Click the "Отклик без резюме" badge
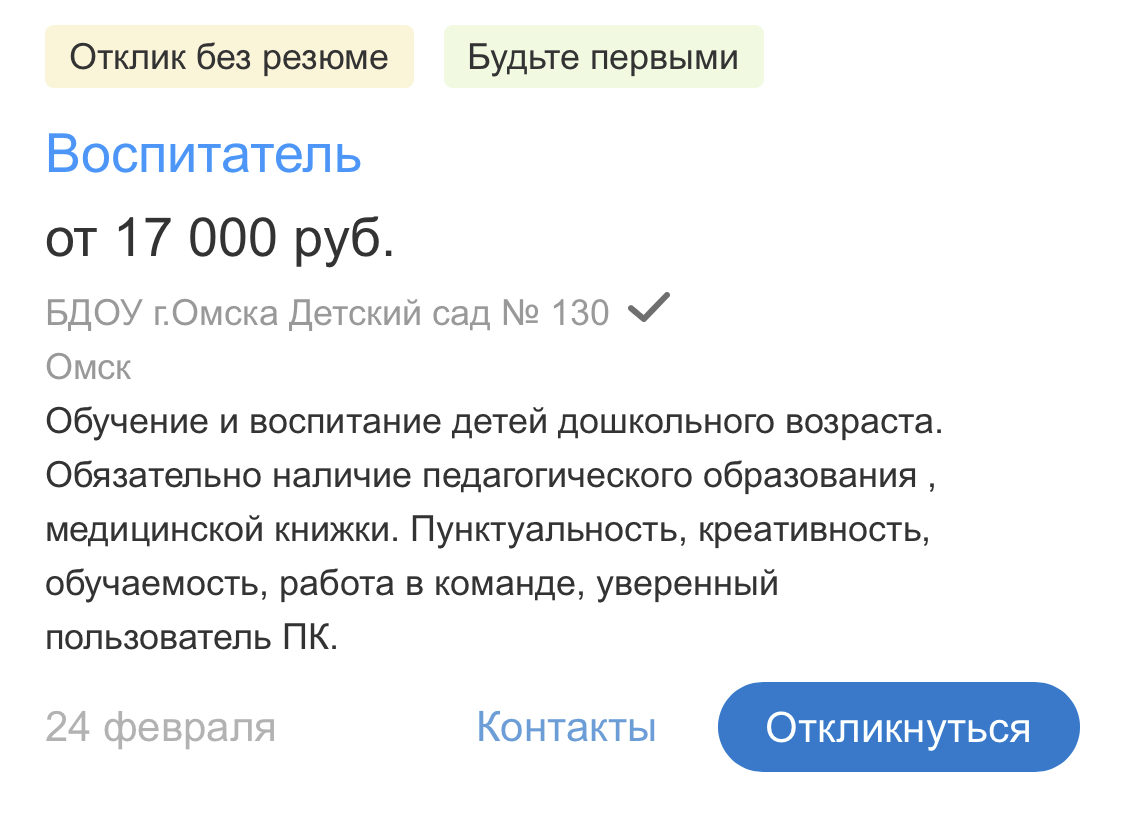Viewport: 1125px width, 835px height. pos(229,57)
